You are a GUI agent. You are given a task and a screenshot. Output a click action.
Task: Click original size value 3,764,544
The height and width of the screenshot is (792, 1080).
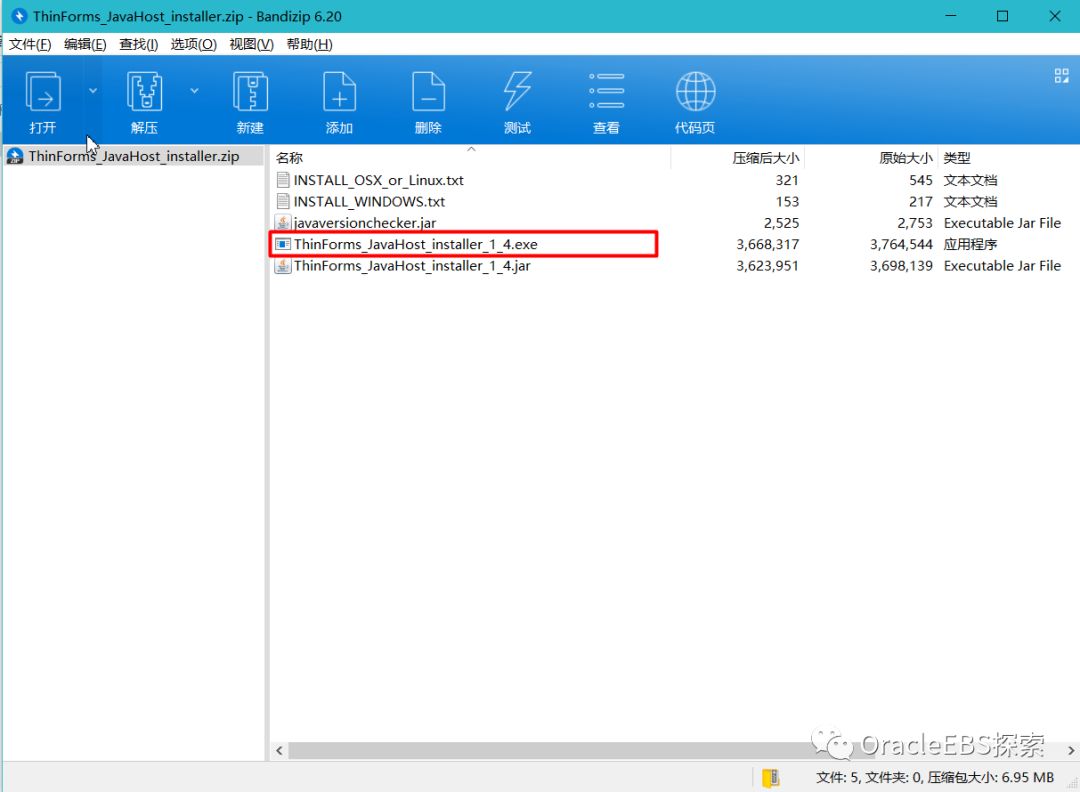click(x=901, y=244)
